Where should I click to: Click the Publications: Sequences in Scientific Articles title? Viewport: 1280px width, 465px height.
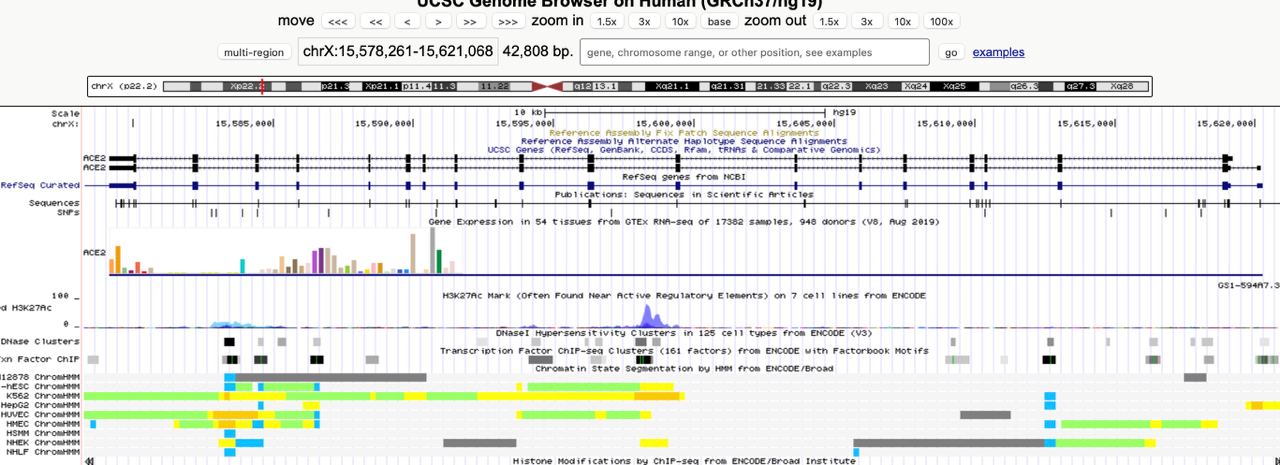click(x=684, y=194)
